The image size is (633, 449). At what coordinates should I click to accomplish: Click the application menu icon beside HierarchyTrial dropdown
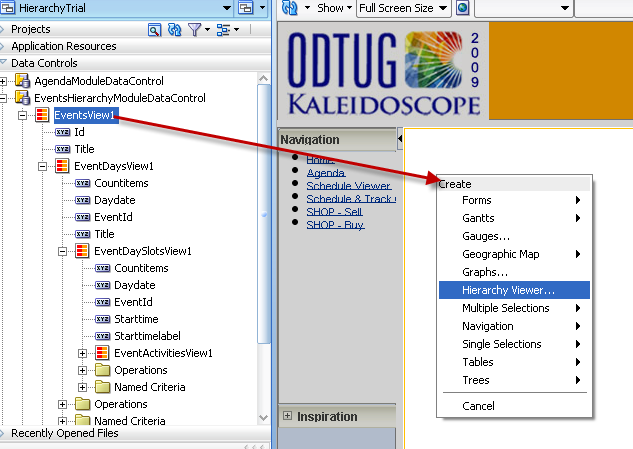(245, 8)
